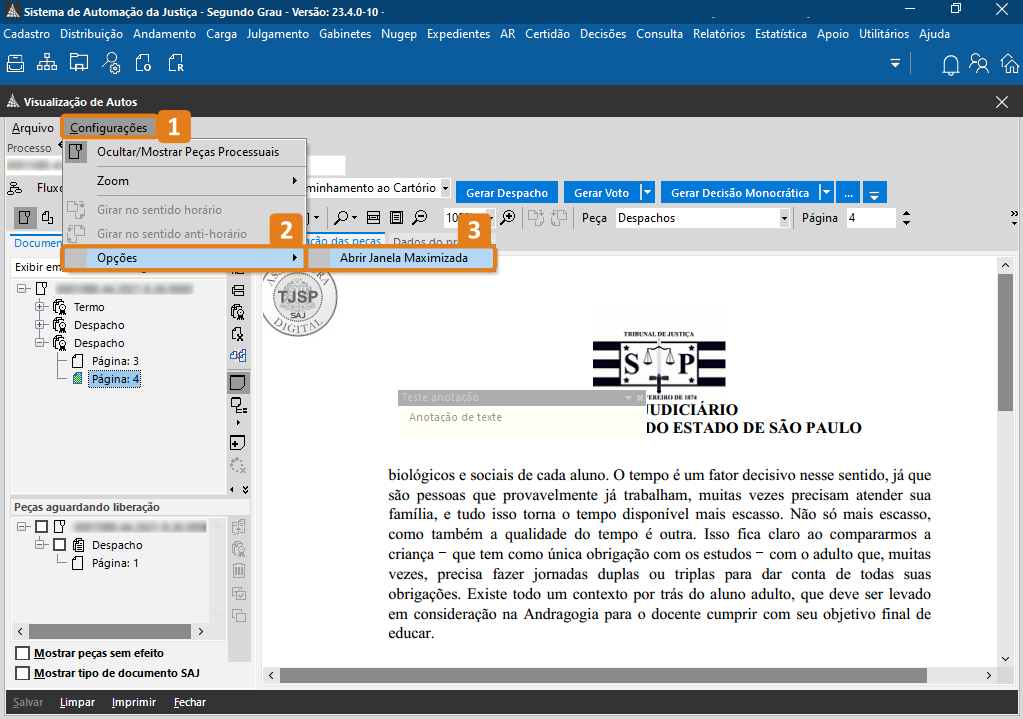The image size is (1023, 719).
Task: Click the zoom in magnifier icon
Action: 508,217
